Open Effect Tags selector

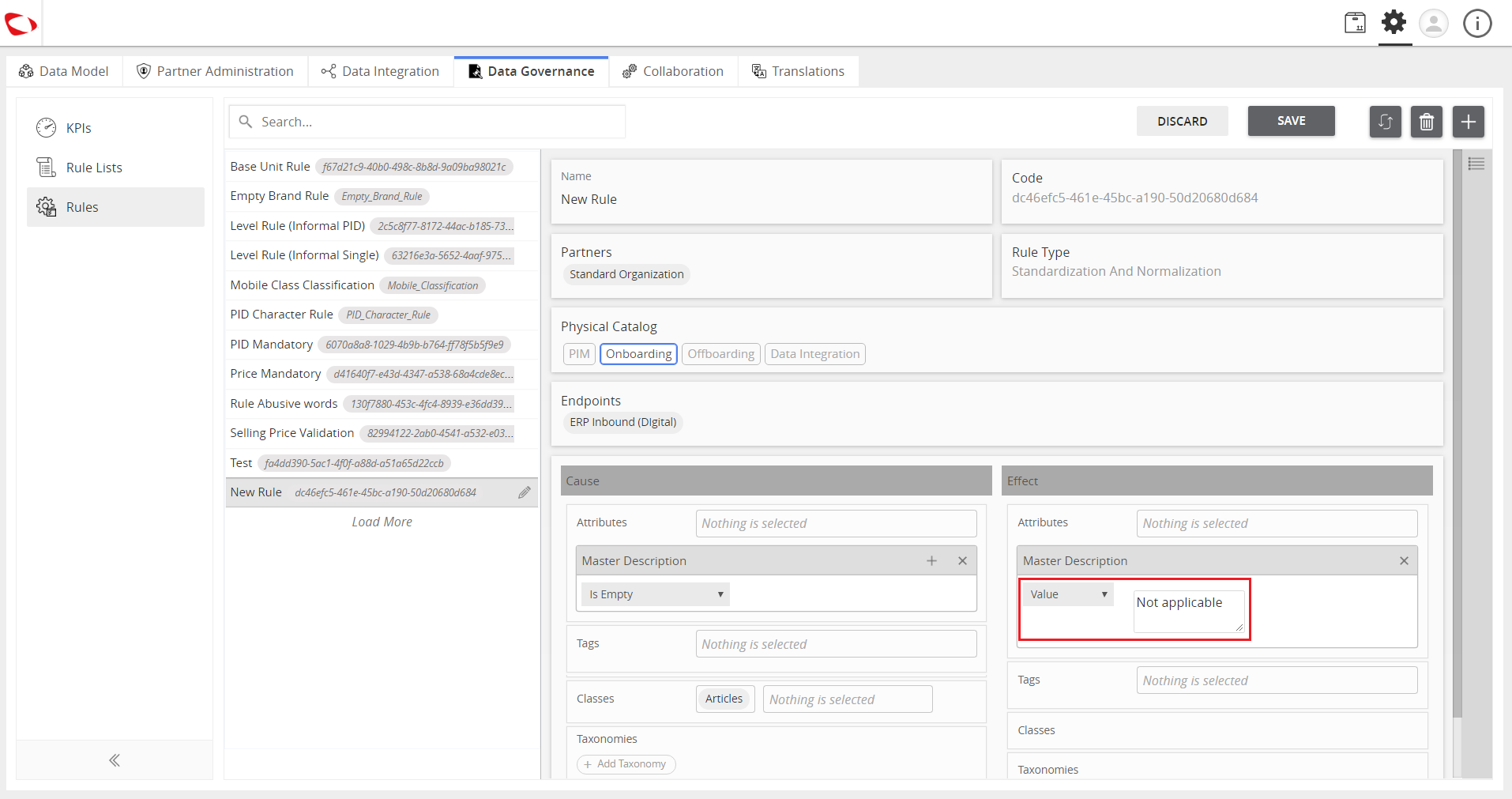[1277, 680]
